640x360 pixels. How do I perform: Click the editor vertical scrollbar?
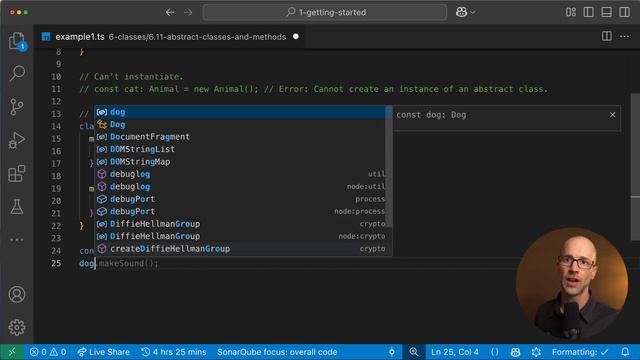click(x=635, y=167)
